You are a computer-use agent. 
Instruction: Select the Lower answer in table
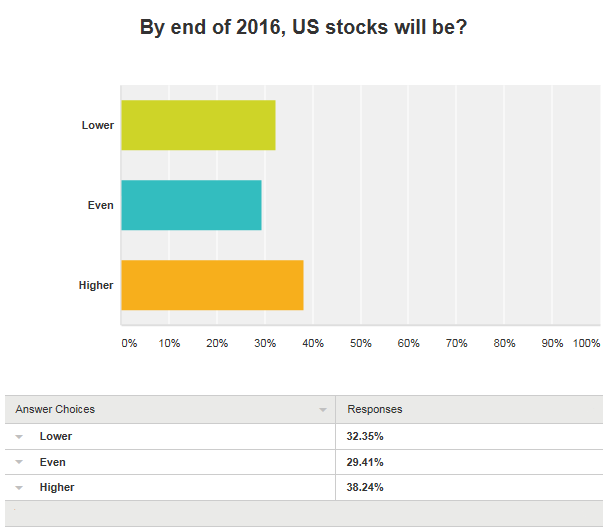click(x=56, y=436)
